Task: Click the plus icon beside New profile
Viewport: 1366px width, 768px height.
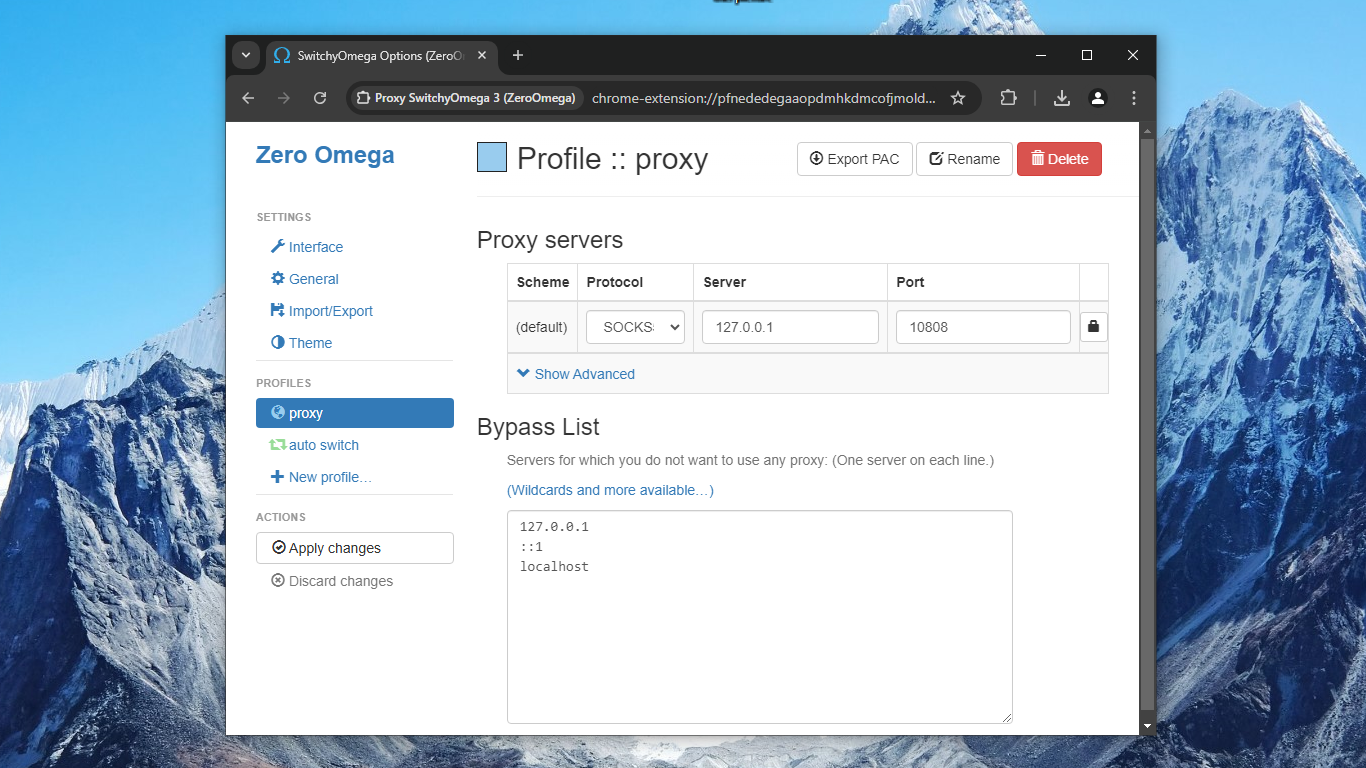Action: pyautogui.click(x=278, y=477)
